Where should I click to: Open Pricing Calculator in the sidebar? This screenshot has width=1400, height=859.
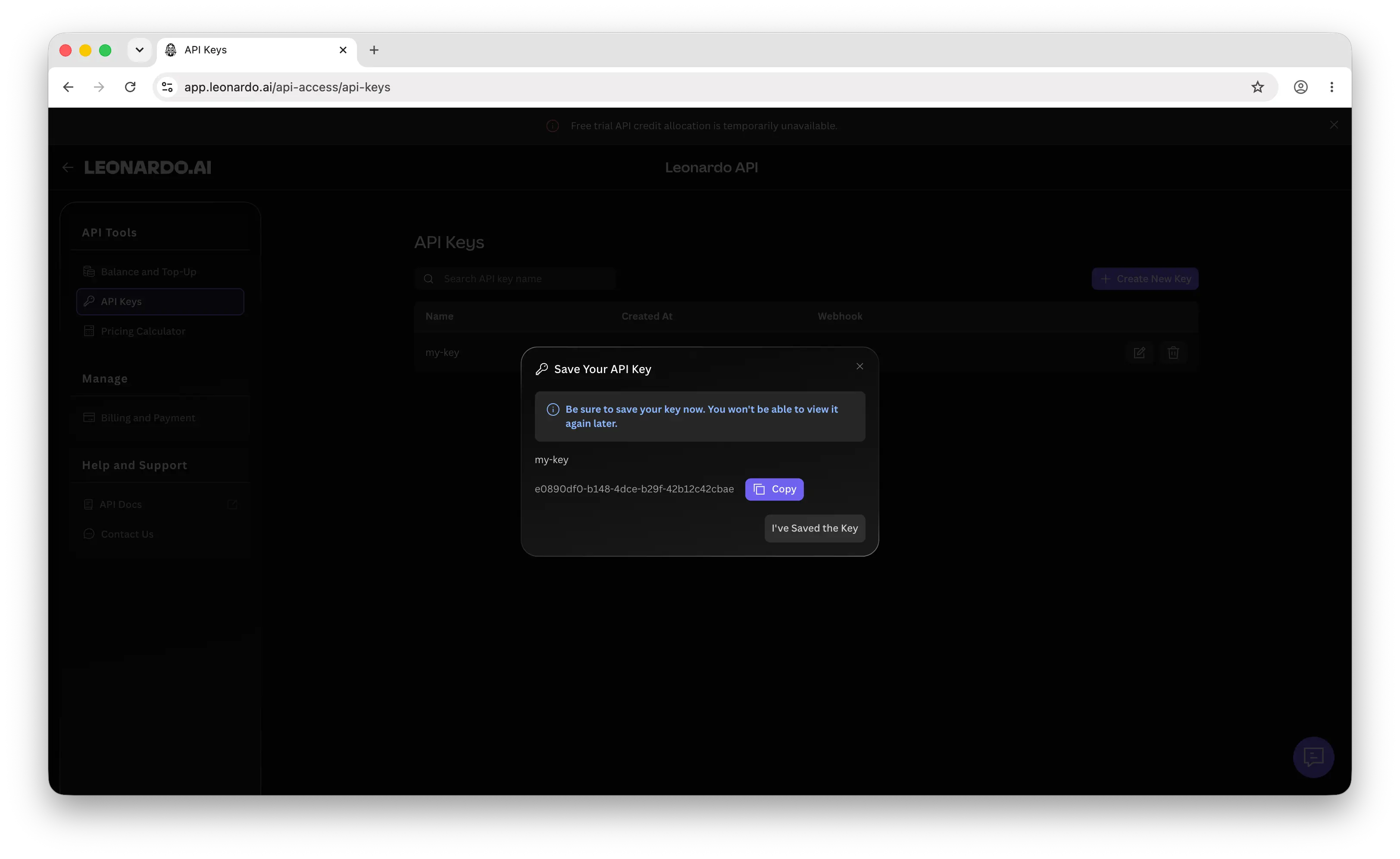click(x=160, y=331)
